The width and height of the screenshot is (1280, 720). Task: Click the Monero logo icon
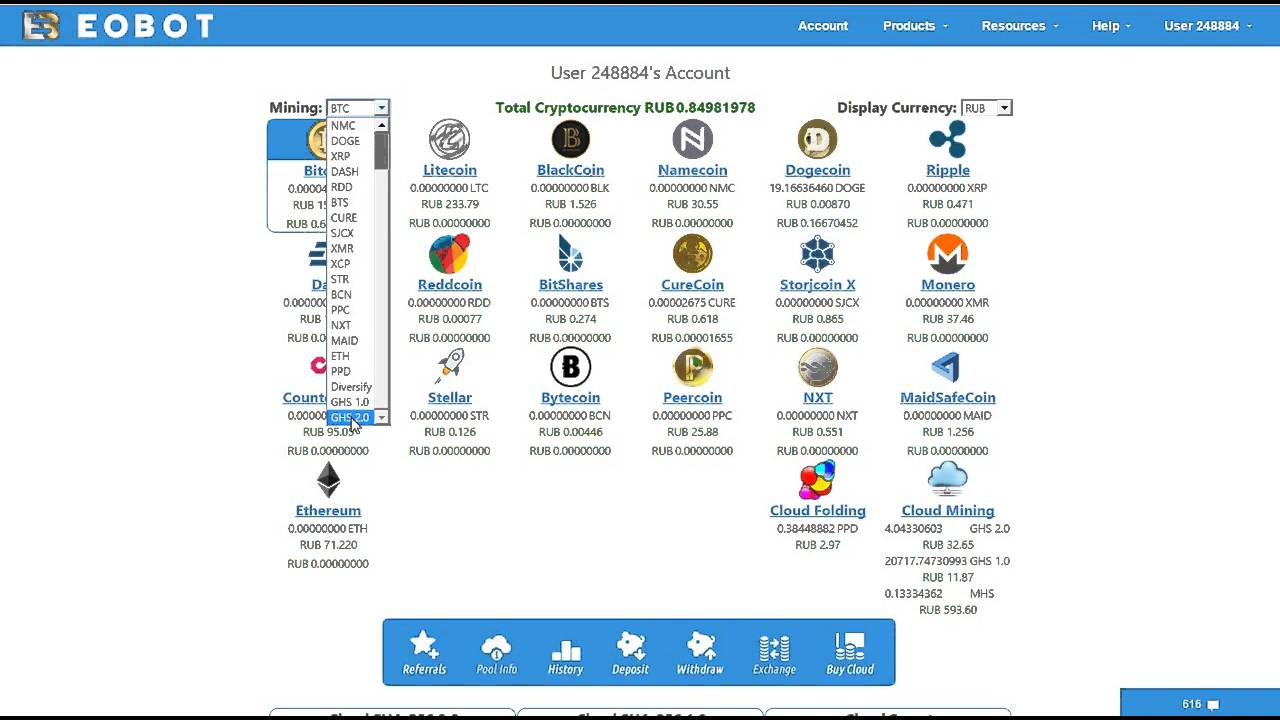click(x=947, y=254)
